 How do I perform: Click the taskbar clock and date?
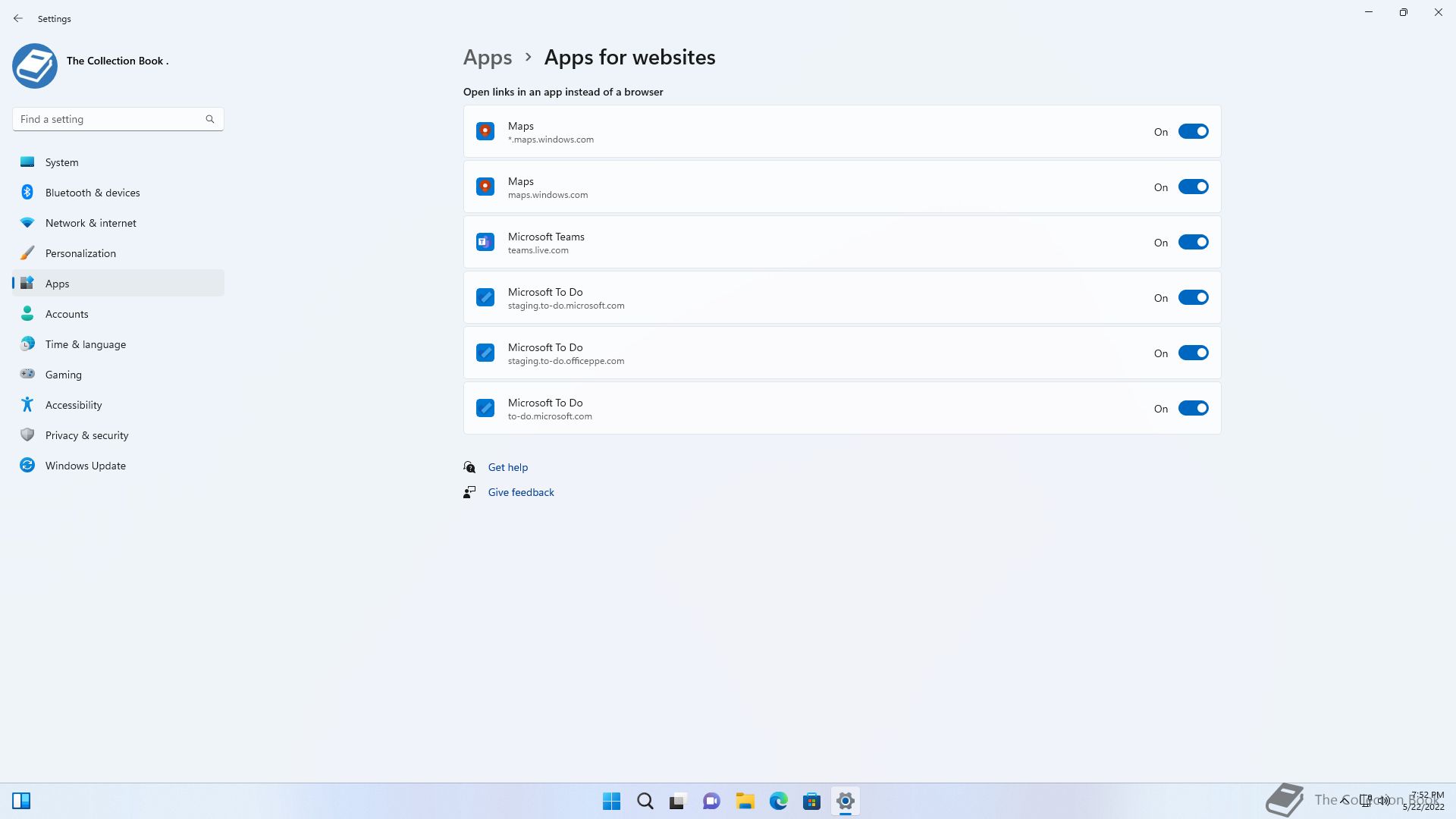1423,801
